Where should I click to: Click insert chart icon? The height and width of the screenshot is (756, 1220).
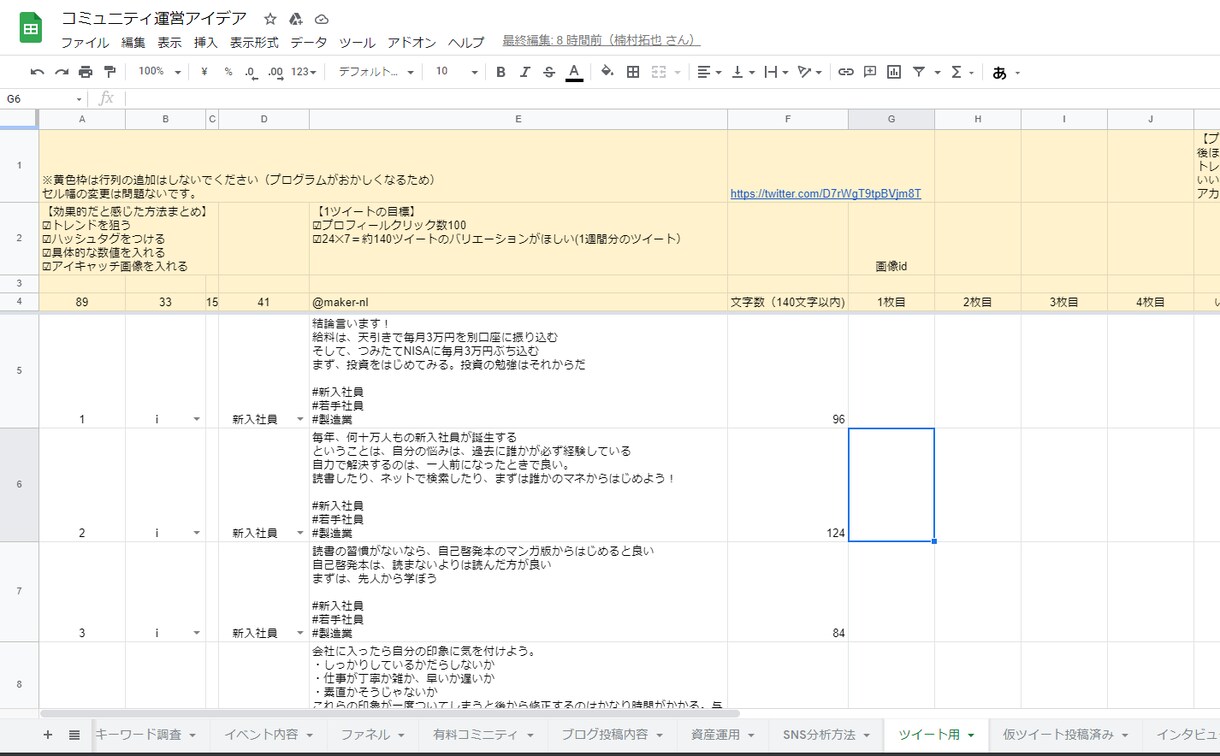coord(894,72)
